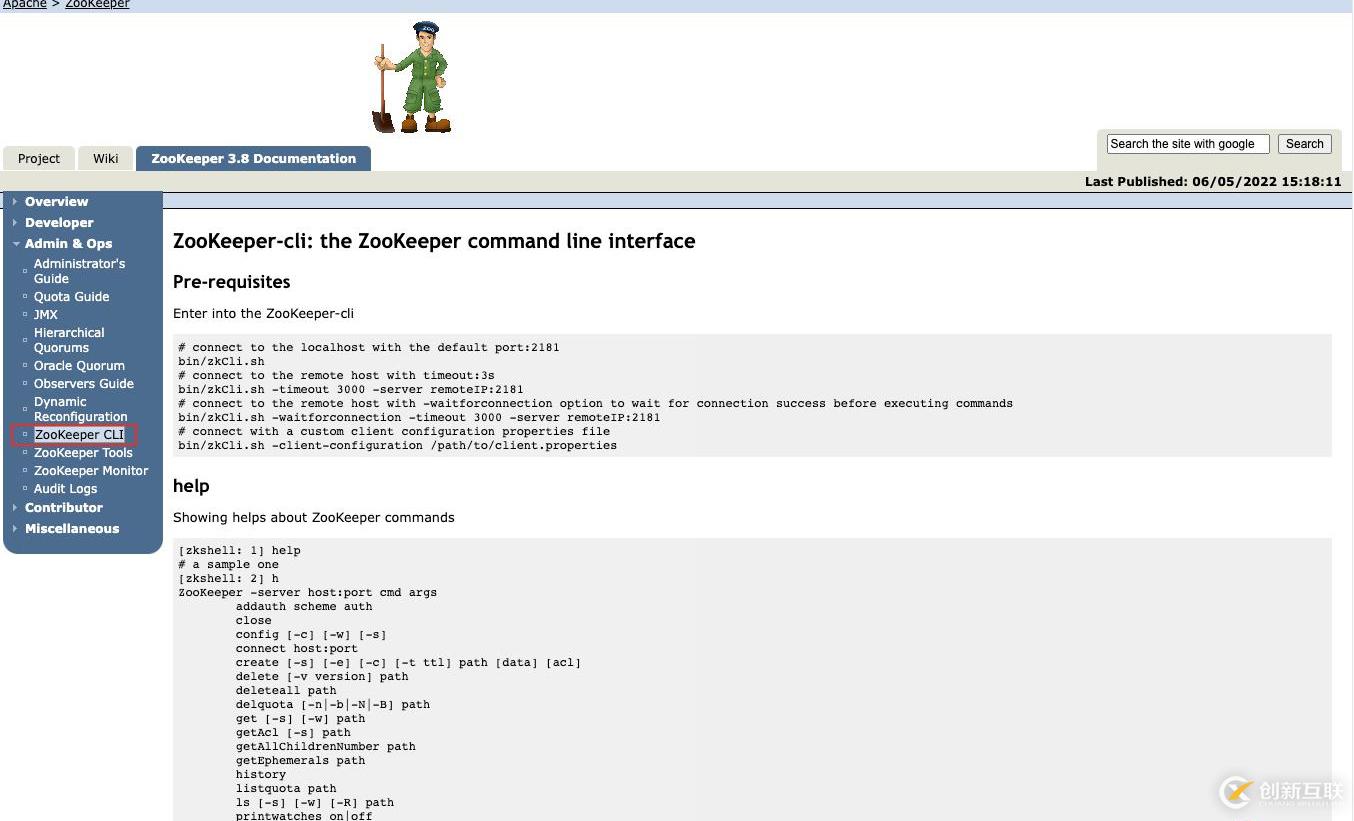The image size is (1354, 821).
Task: Open the Quota Guide page
Action: click(x=72, y=297)
